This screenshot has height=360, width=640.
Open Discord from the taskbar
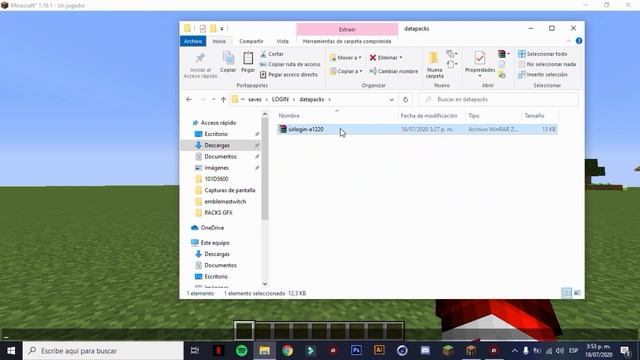click(425, 351)
